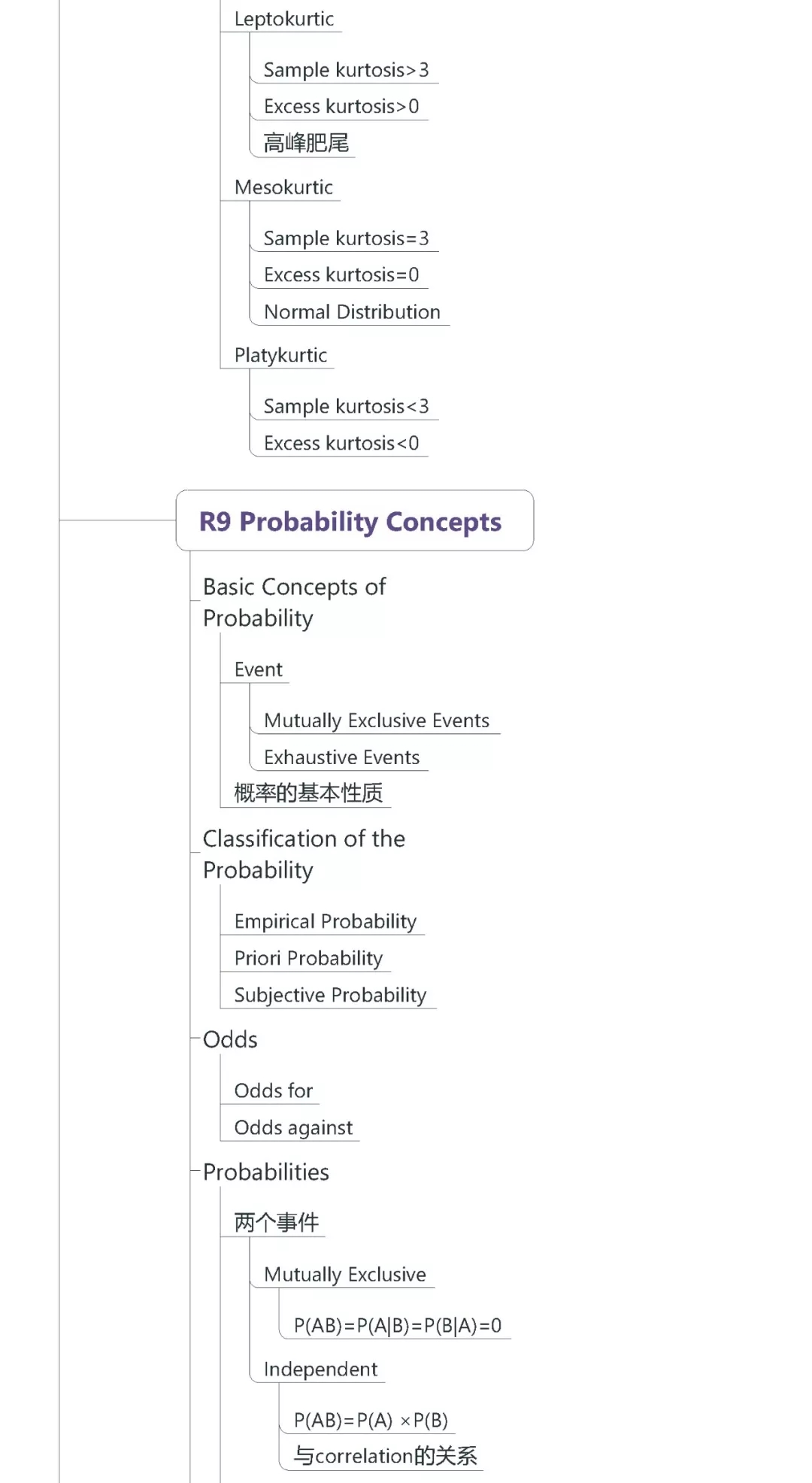Select Mutually Exclusive Events item
The image size is (812, 1483).
(x=377, y=720)
